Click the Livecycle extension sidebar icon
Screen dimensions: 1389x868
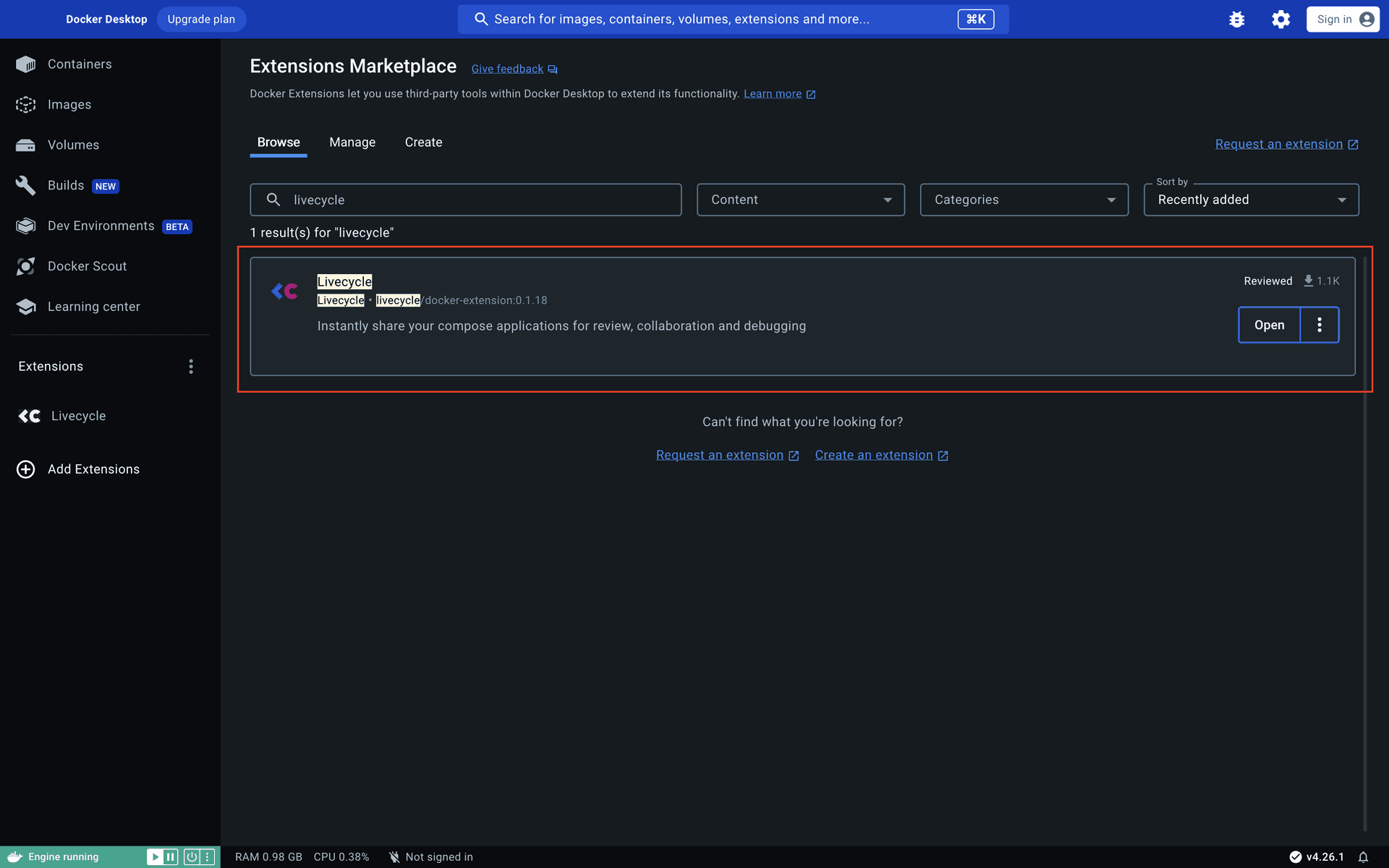pos(30,416)
